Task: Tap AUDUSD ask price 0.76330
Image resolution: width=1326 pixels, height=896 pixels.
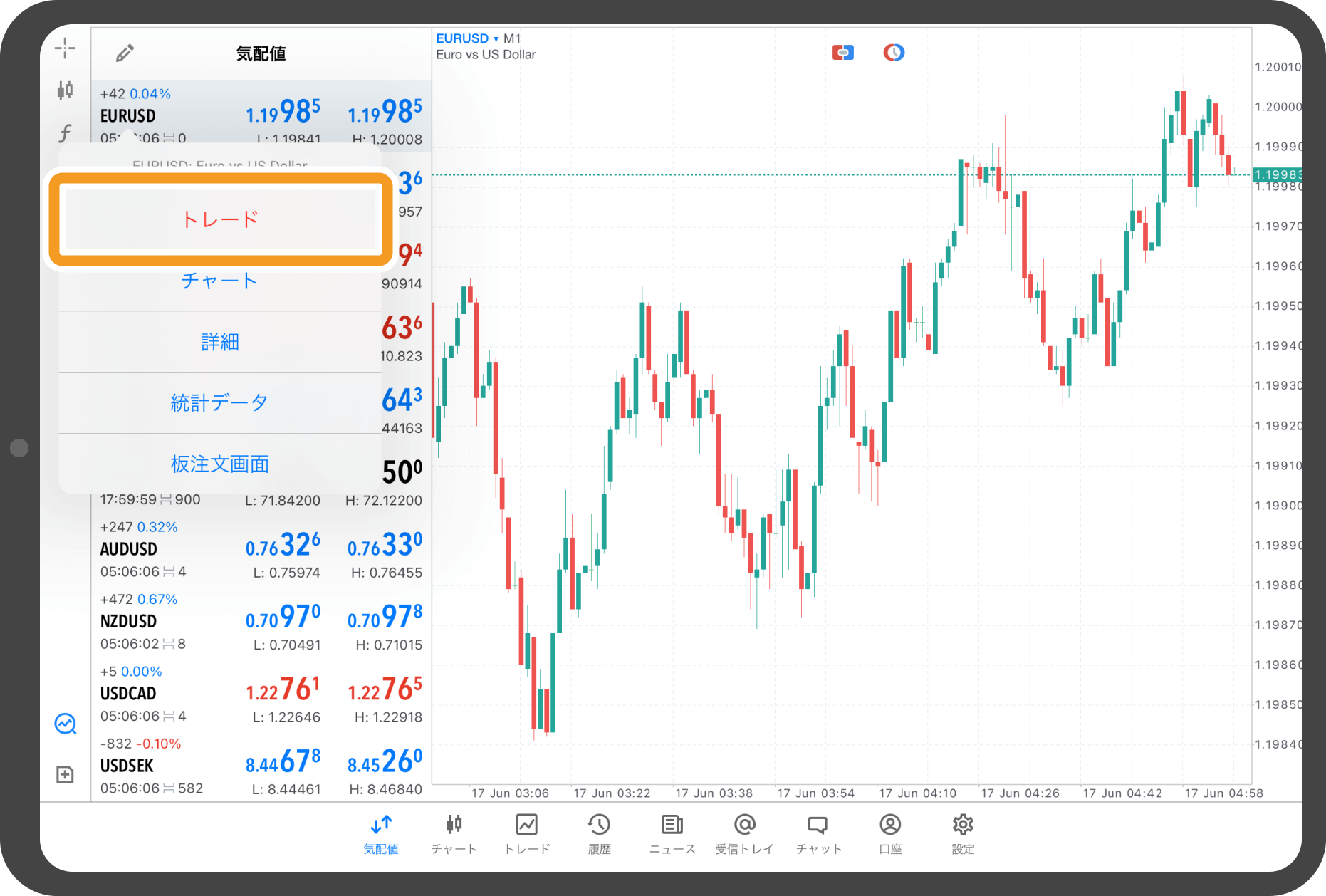Action: (385, 545)
